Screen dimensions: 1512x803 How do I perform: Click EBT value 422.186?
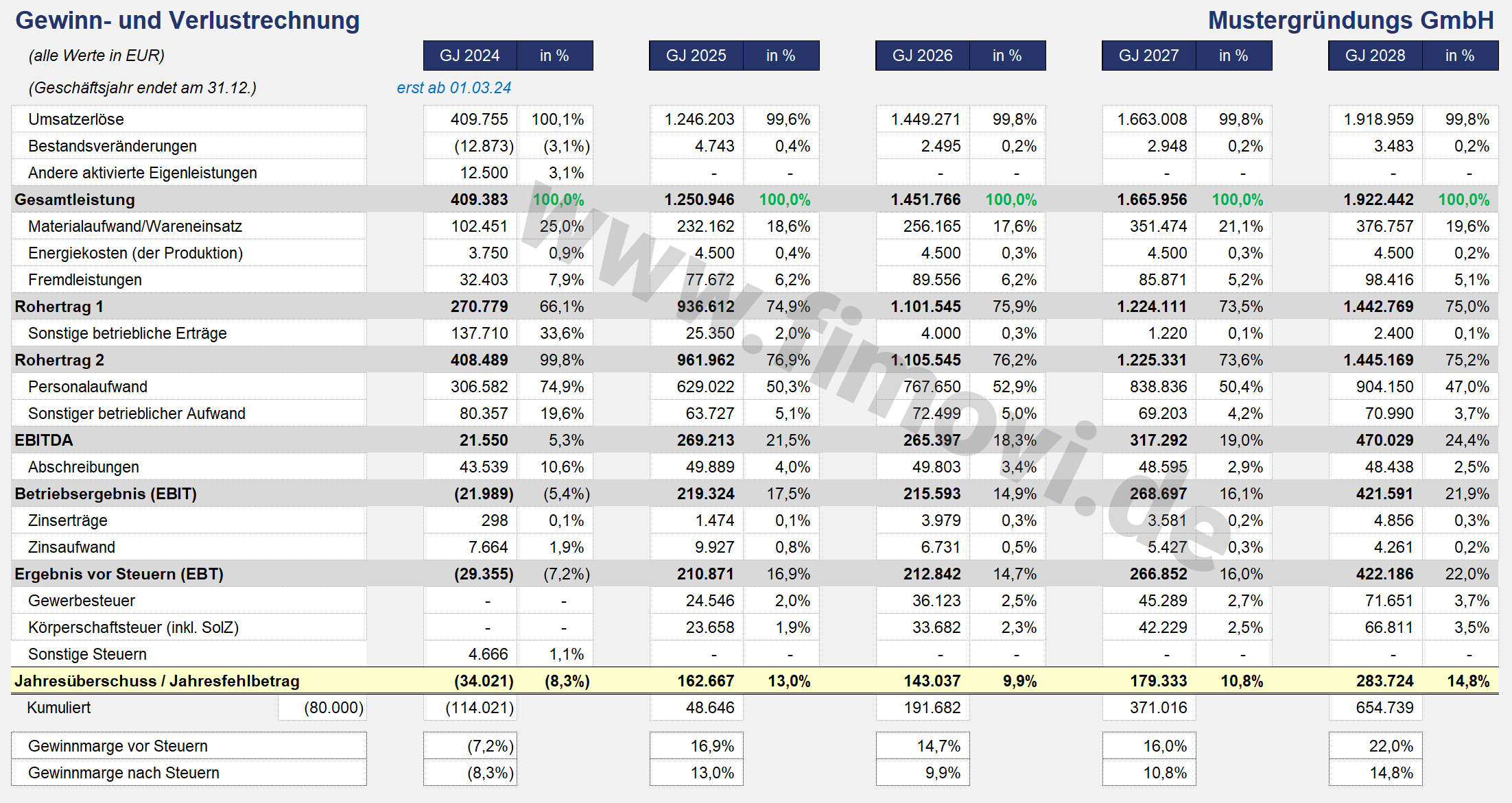tap(1385, 574)
